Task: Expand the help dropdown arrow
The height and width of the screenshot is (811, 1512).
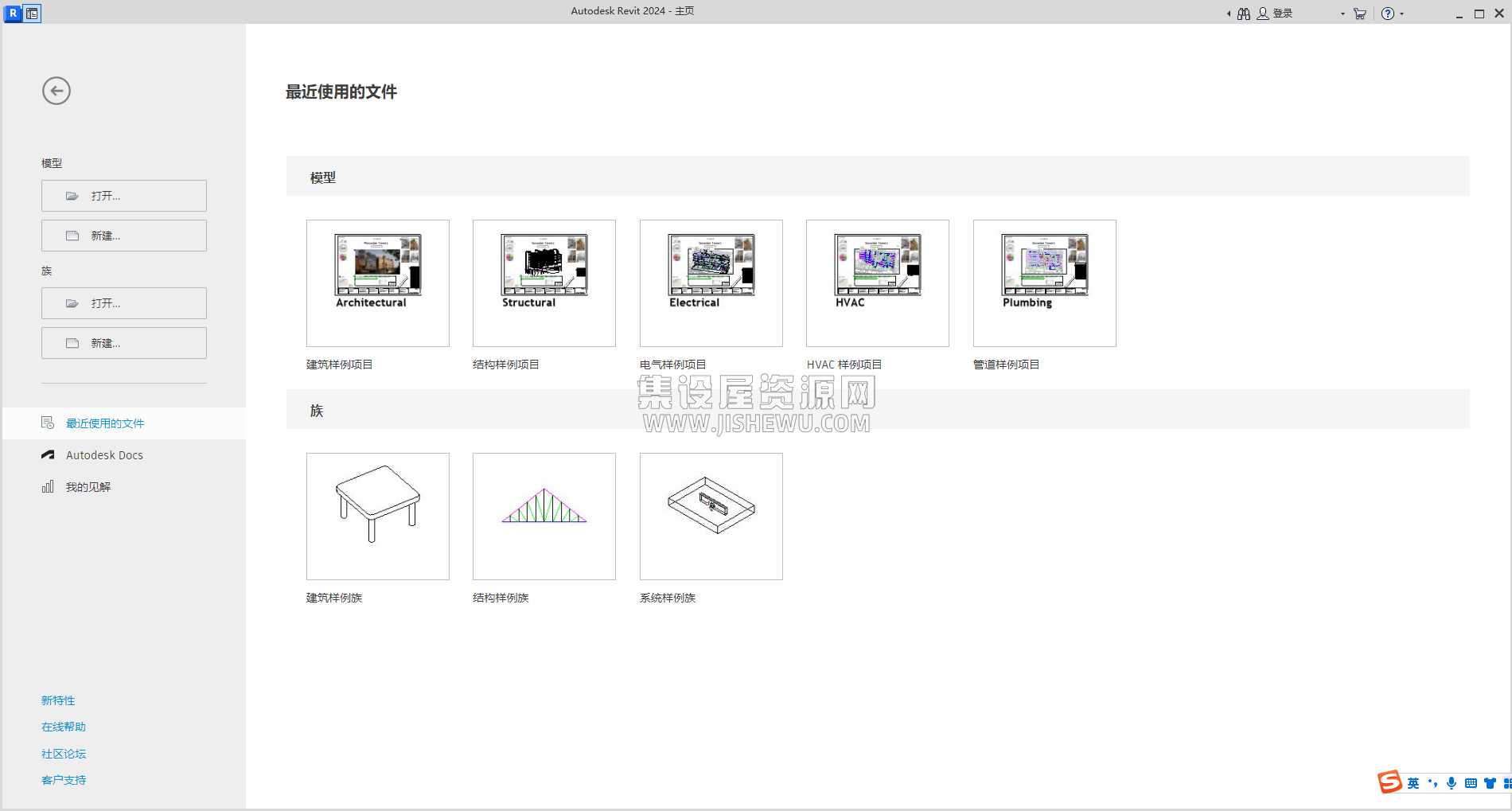Action: tap(1401, 14)
